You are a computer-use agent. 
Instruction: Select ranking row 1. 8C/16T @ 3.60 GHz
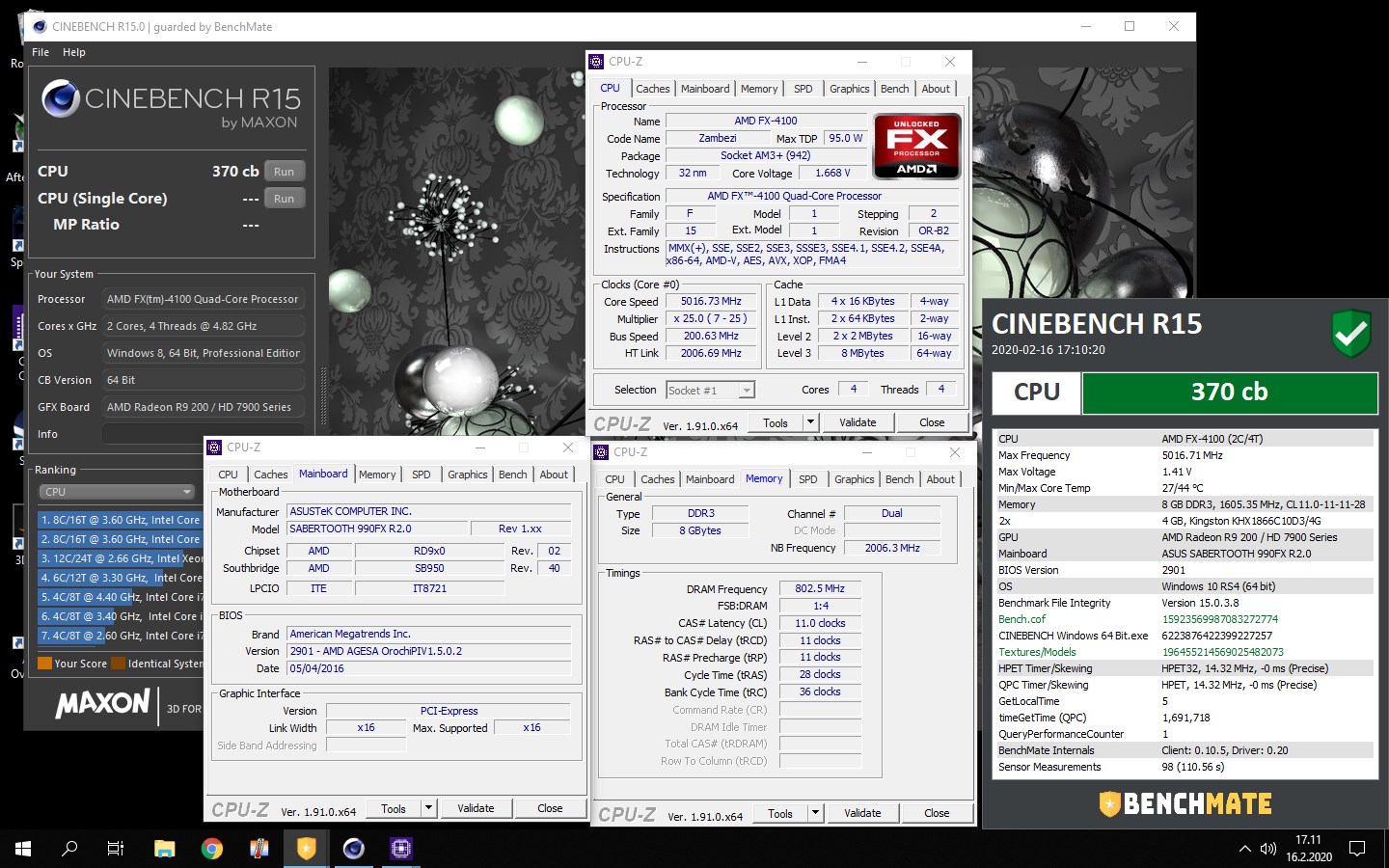(121, 520)
